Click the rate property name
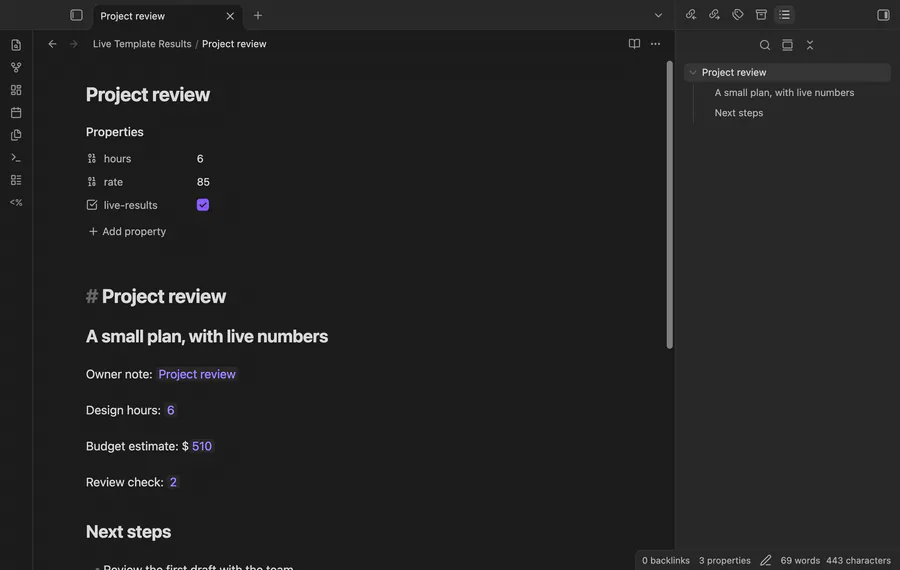 pos(113,182)
